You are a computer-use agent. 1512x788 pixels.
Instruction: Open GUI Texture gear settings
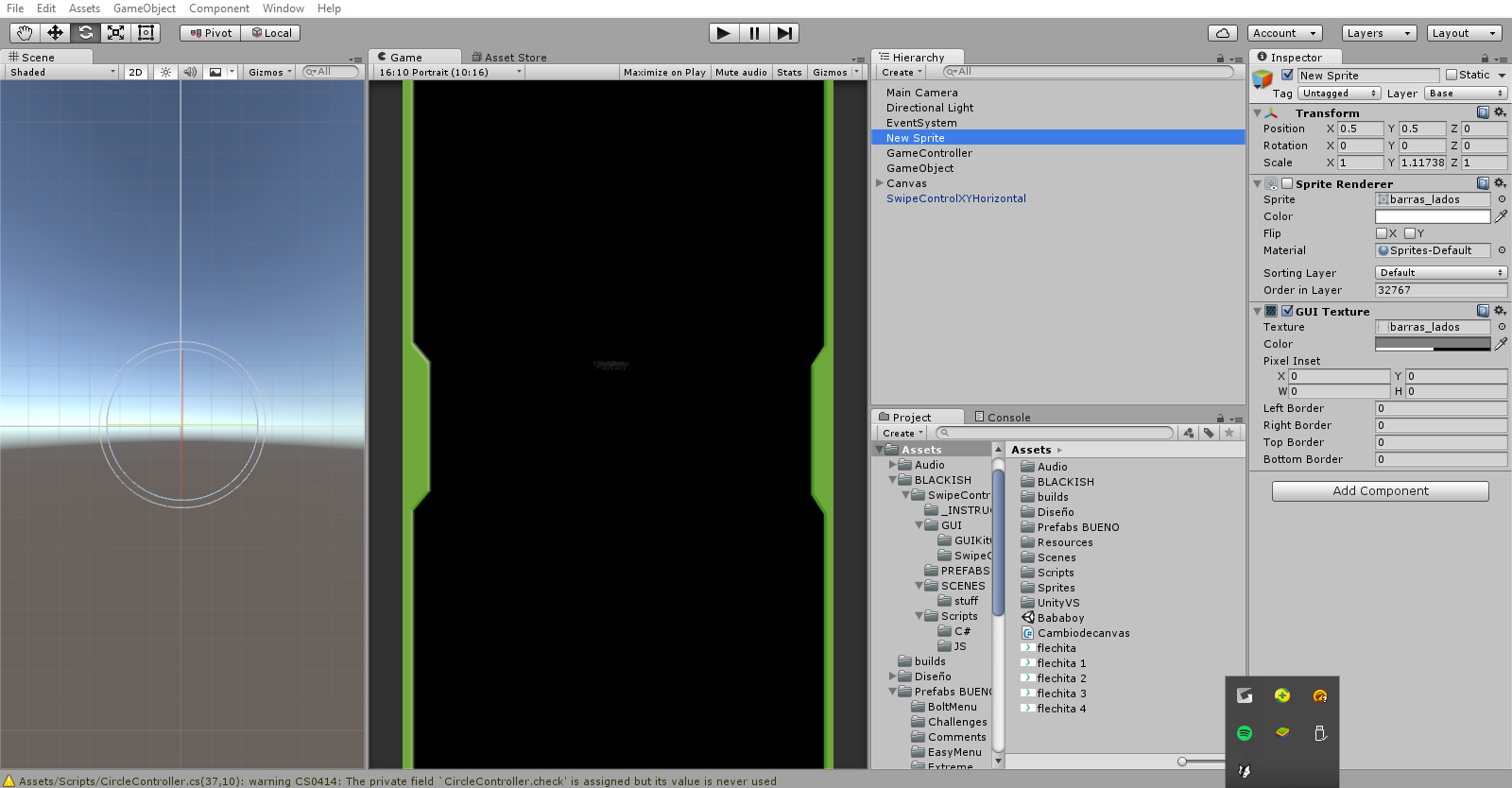(x=1500, y=311)
